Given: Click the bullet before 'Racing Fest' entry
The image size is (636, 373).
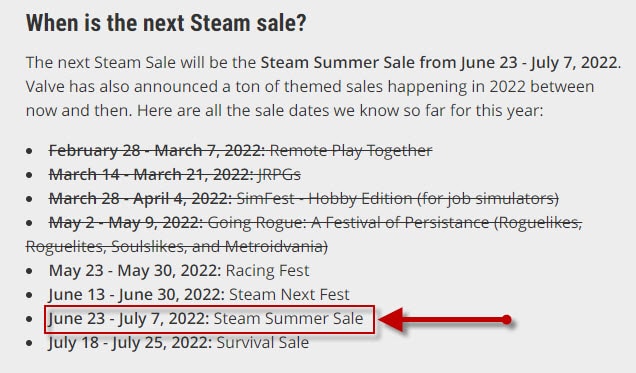Looking at the screenshot, I should (29, 271).
